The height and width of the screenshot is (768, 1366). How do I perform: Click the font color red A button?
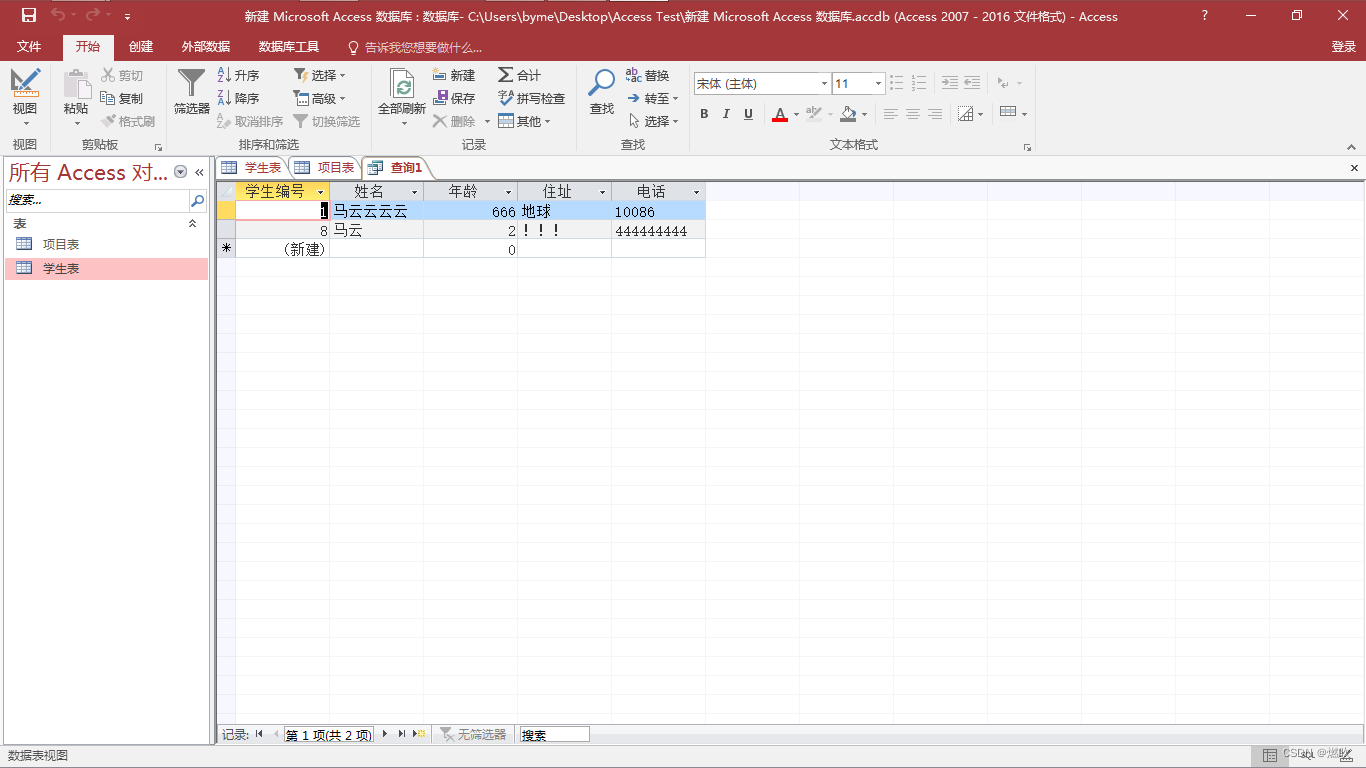[x=780, y=114]
